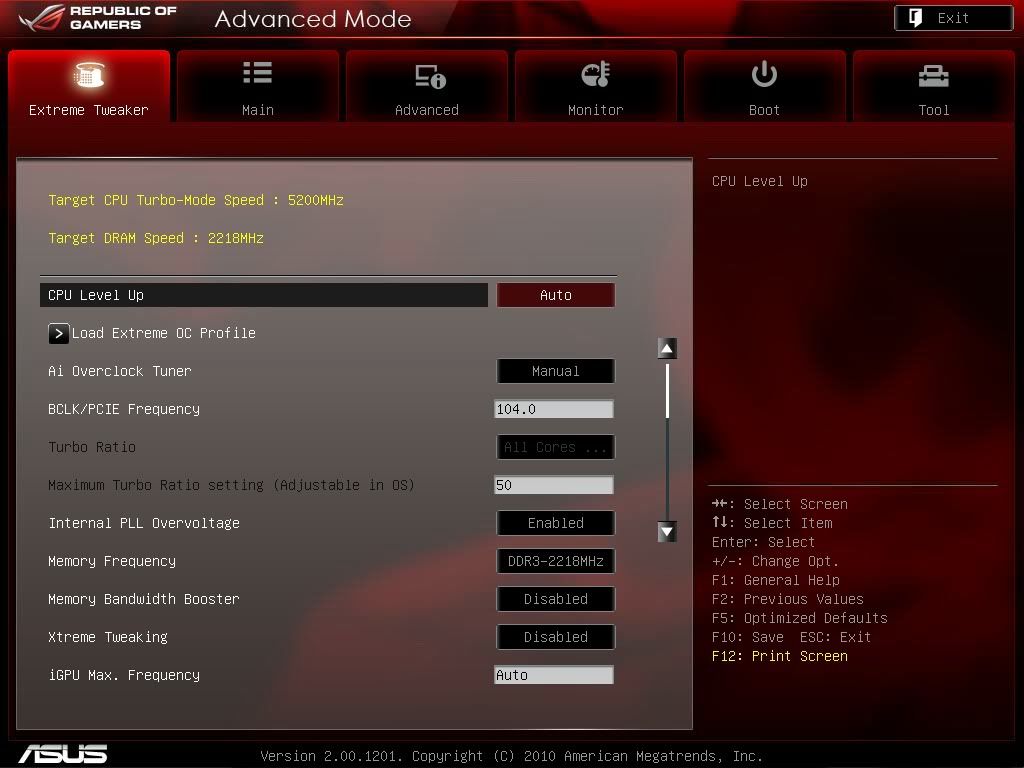Open the CPU Level Up Auto dropdown
Viewport: 1024px width, 768px height.
pyautogui.click(x=555, y=295)
